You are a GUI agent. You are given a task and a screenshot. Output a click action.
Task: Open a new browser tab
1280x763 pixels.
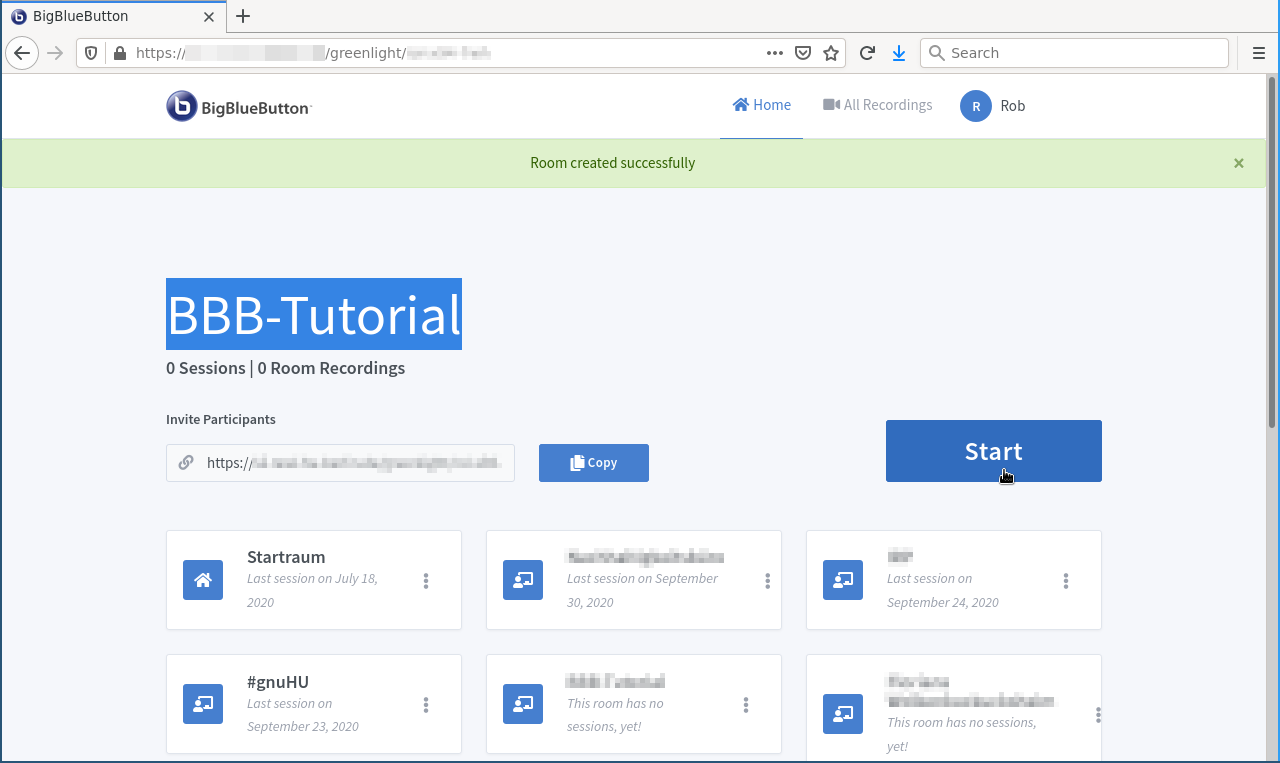pyautogui.click(x=243, y=16)
